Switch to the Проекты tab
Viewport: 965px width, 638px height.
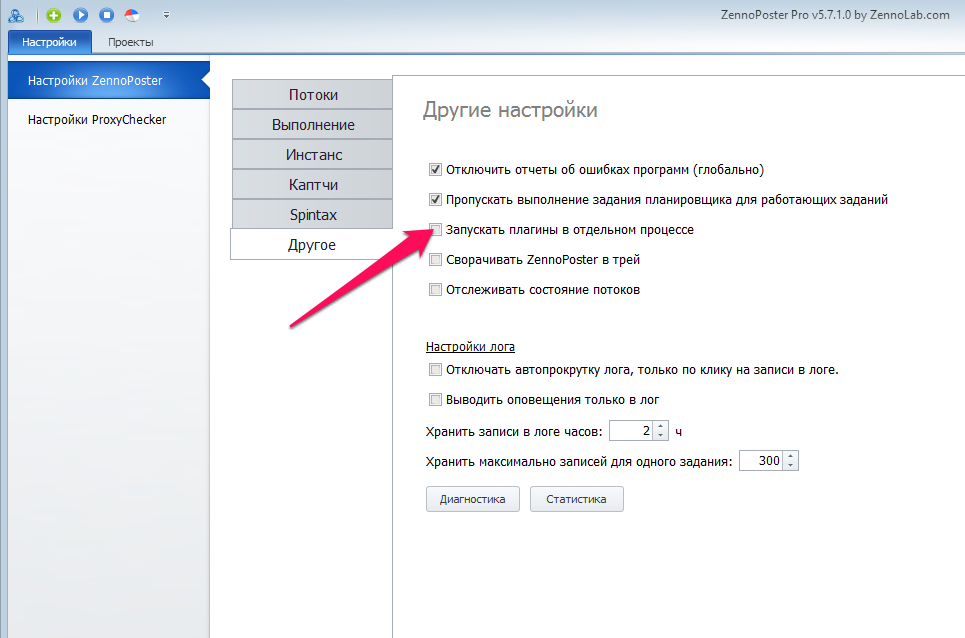(x=130, y=42)
